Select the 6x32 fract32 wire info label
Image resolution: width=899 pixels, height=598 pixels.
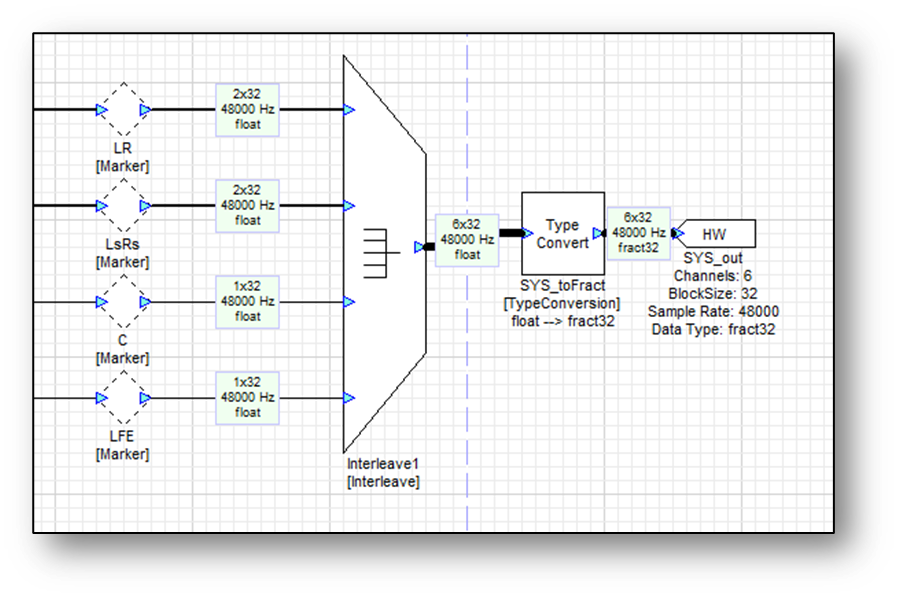pyautogui.click(x=637, y=233)
